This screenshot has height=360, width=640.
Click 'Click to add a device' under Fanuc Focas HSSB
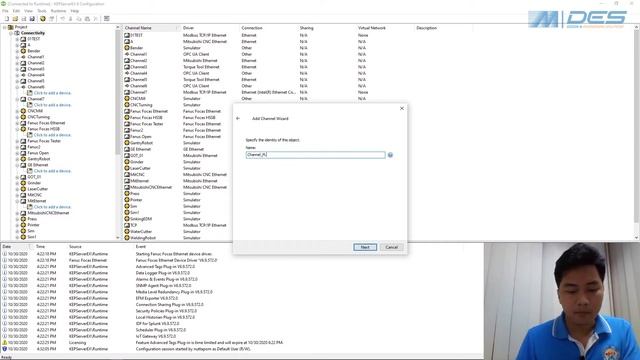[x=53, y=135]
